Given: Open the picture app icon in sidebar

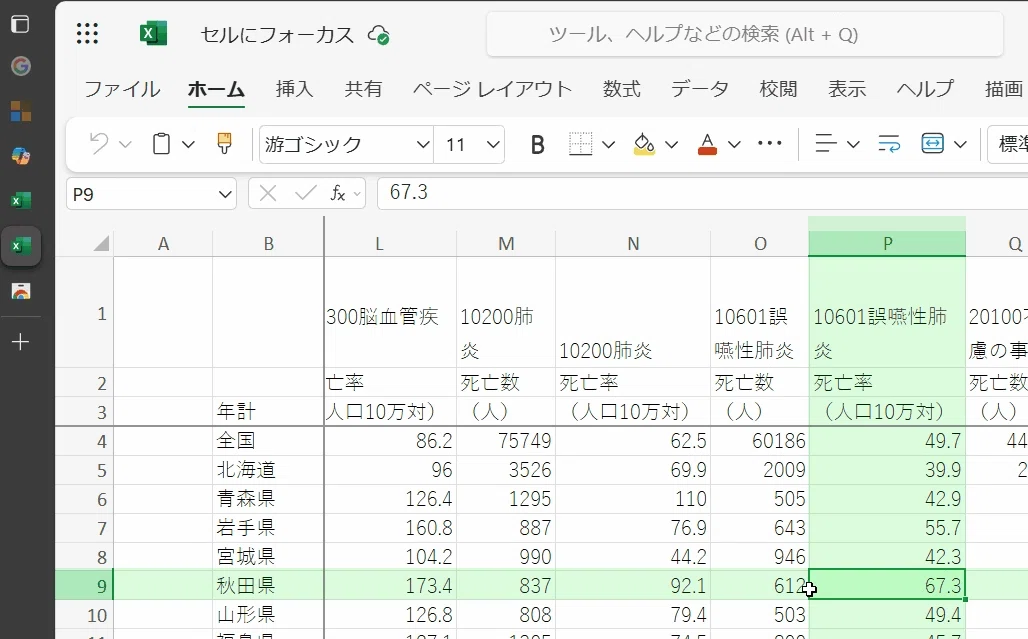Looking at the screenshot, I should [x=20, y=291].
